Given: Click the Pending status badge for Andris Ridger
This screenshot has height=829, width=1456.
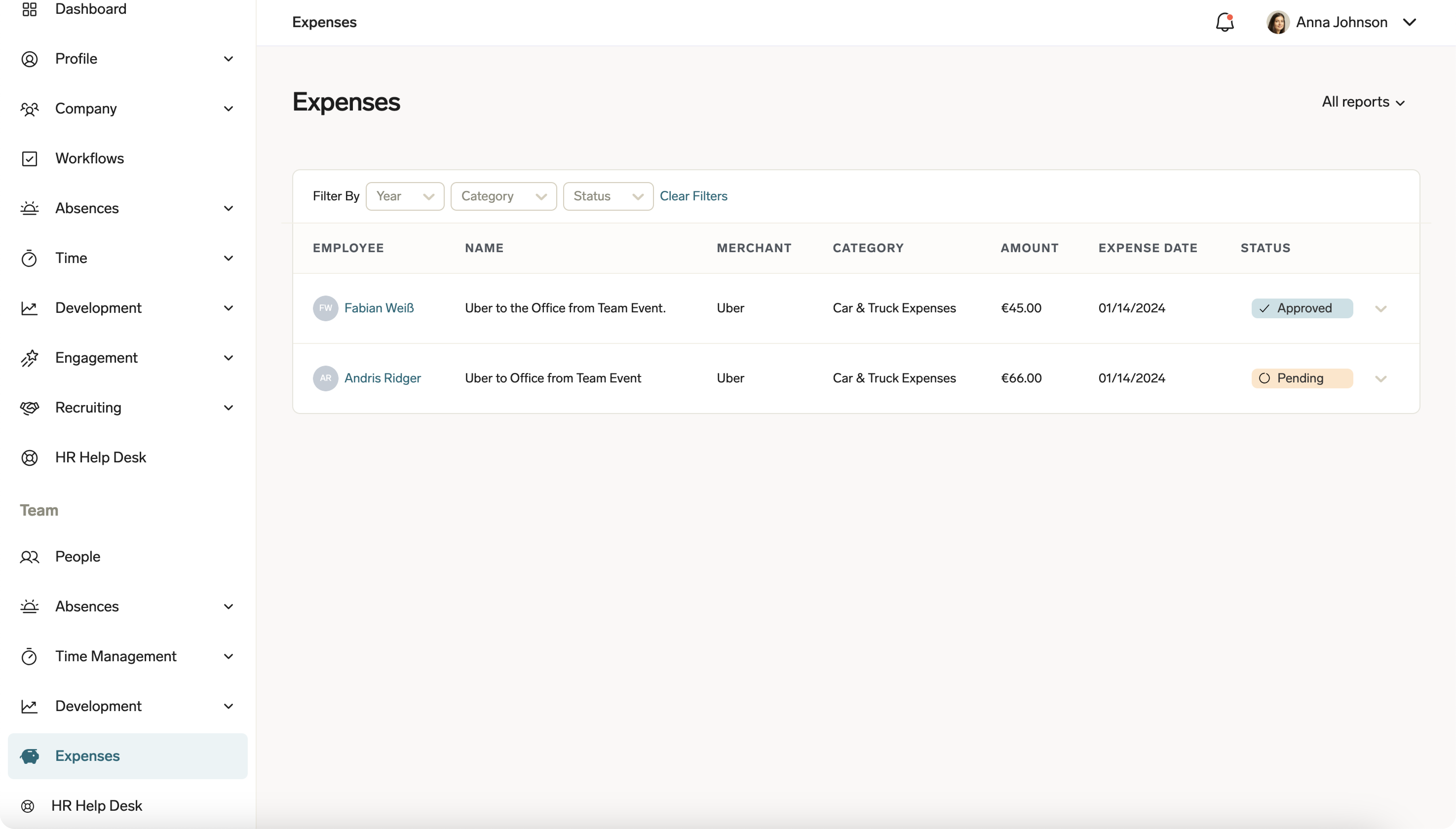Looking at the screenshot, I should point(1302,378).
